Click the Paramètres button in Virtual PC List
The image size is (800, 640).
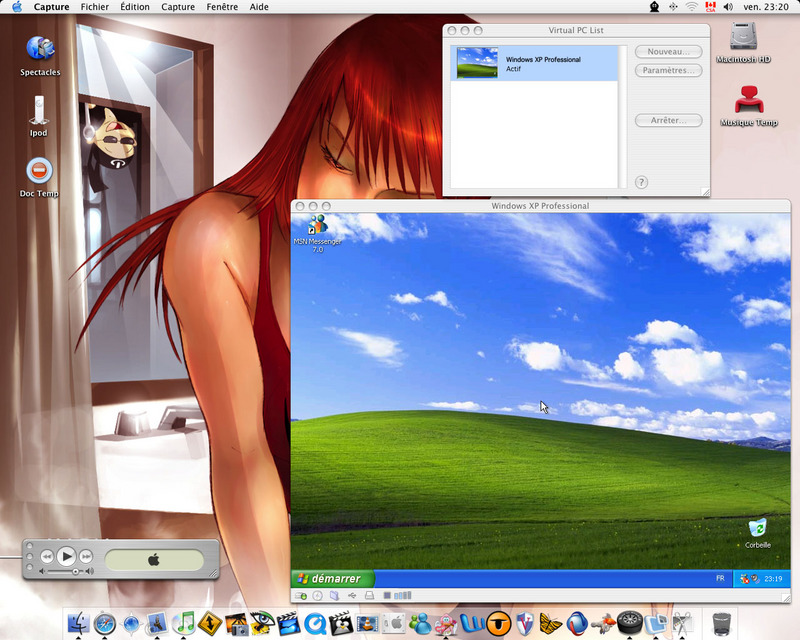(668, 70)
